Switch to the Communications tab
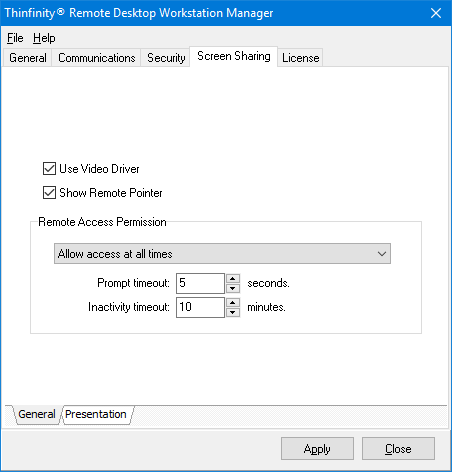Viewport: 452px width, 472px height. pos(97,58)
